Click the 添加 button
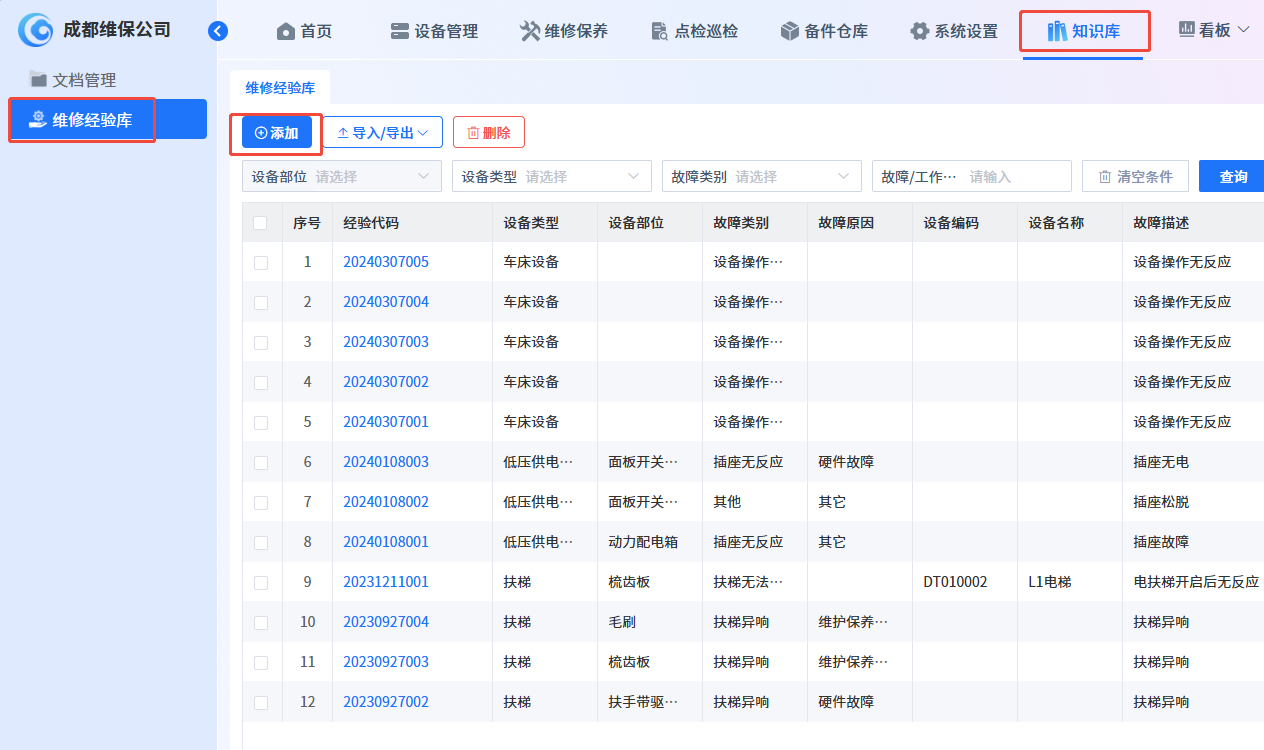Image resolution: width=1264 pixels, height=750 pixels. (277, 133)
